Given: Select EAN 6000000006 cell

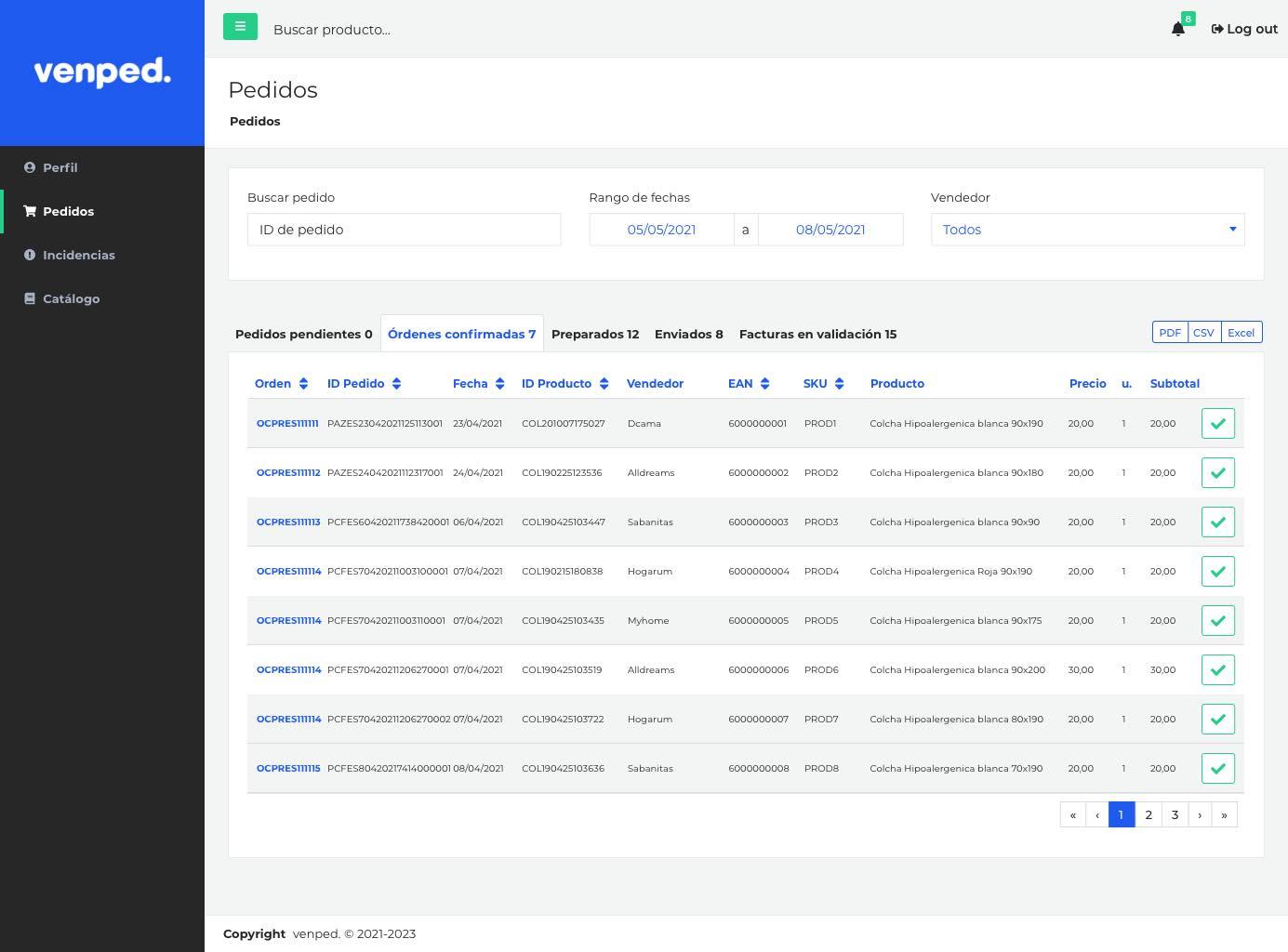Looking at the screenshot, I should point(758,669).
